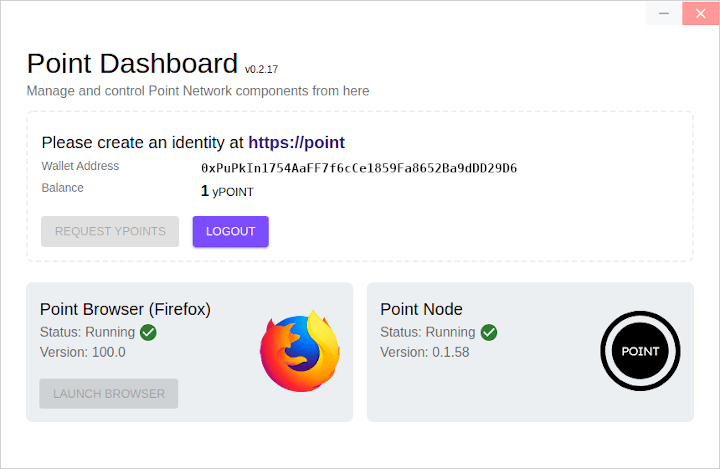Click the browser Version: 100.0 text

tap(83, 352)
